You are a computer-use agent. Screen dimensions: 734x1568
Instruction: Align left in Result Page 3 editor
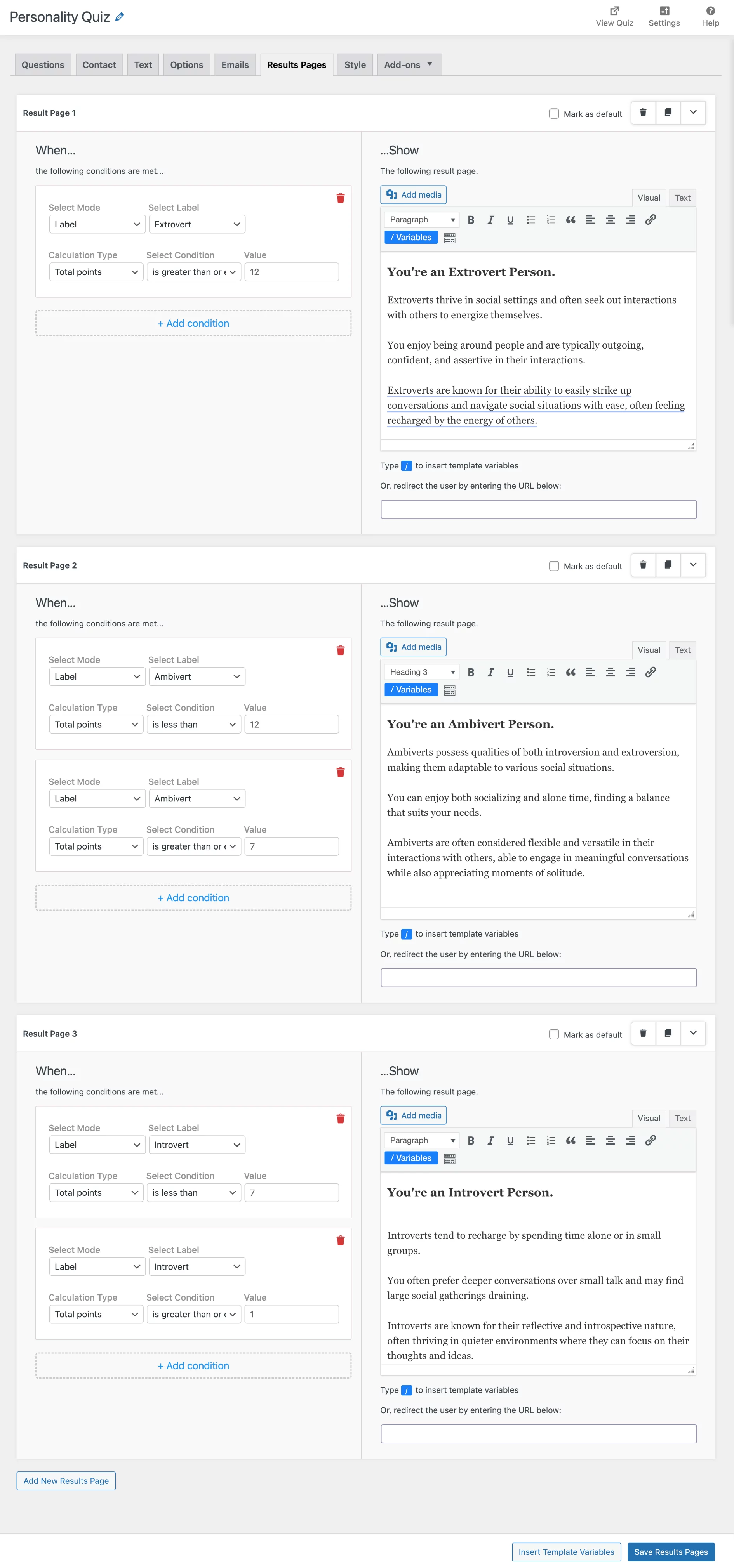(x=590, y=1141)
